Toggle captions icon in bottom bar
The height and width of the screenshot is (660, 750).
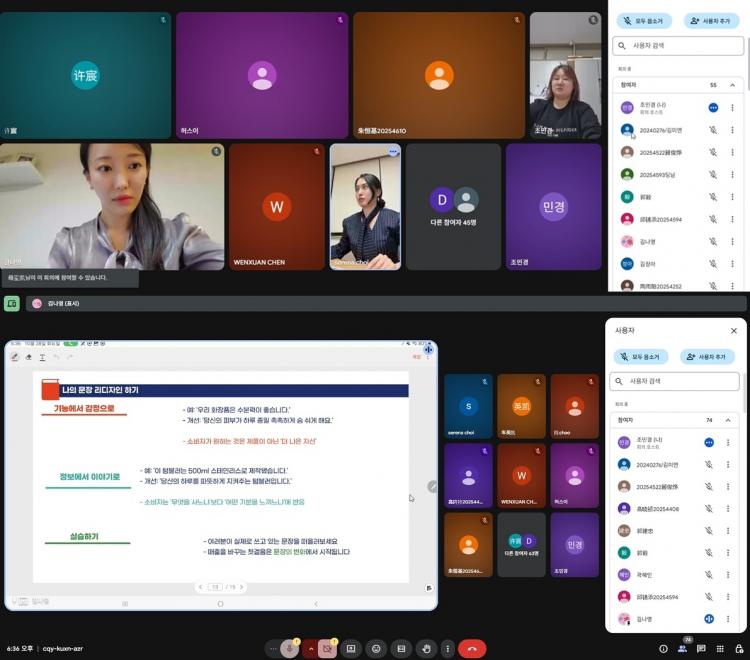pyautogui.click(x=401, y=648)
